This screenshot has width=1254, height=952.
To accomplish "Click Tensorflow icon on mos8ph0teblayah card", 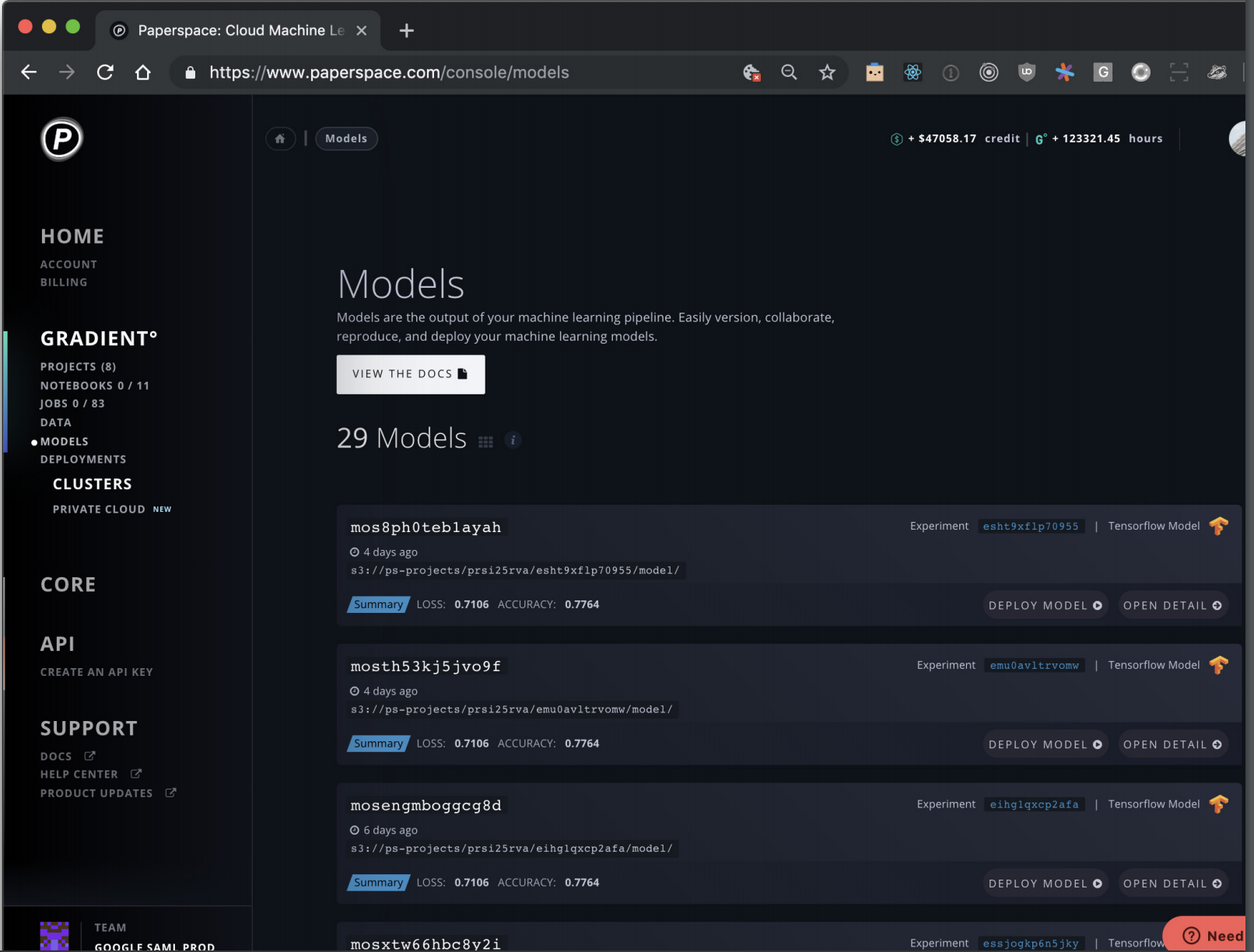I will (x=1218, y=527).
